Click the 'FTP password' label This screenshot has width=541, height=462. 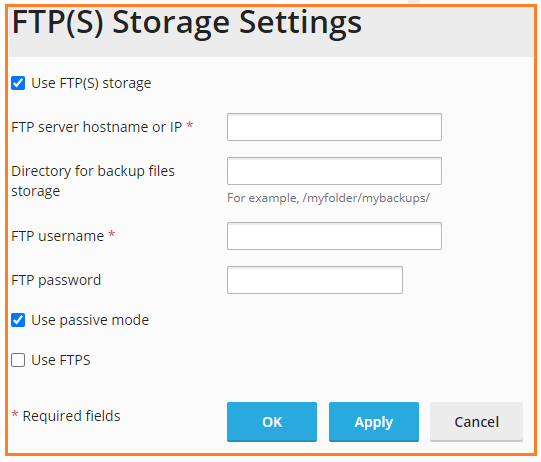(x=56, y=281)
